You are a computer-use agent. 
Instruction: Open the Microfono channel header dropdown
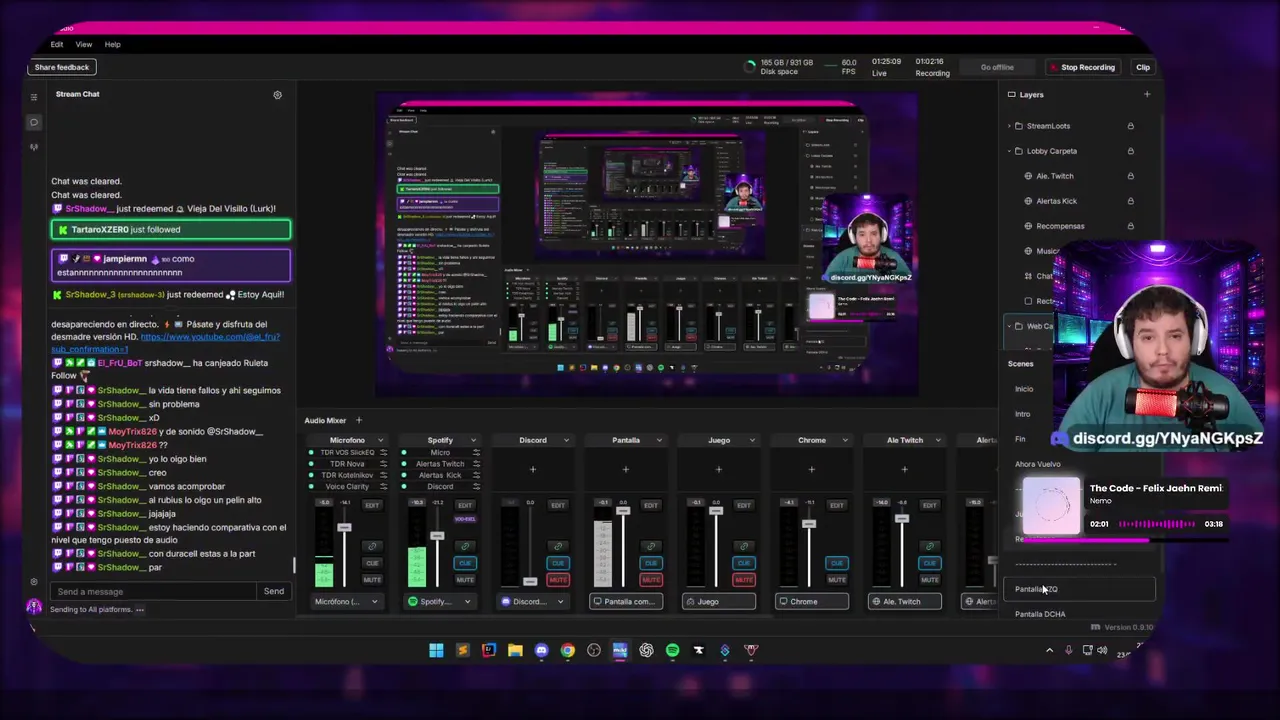tap(380, 440)
